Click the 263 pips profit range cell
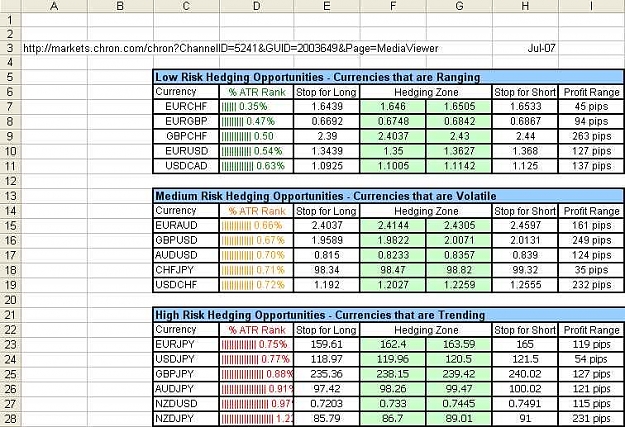Viewport: 625px width, 427px height. 592,136
